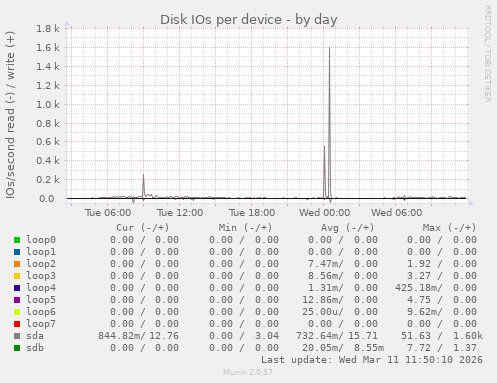Click the loop3 yellow legend swatch
The height and width of the screenshot is (383, 497).
17,276
